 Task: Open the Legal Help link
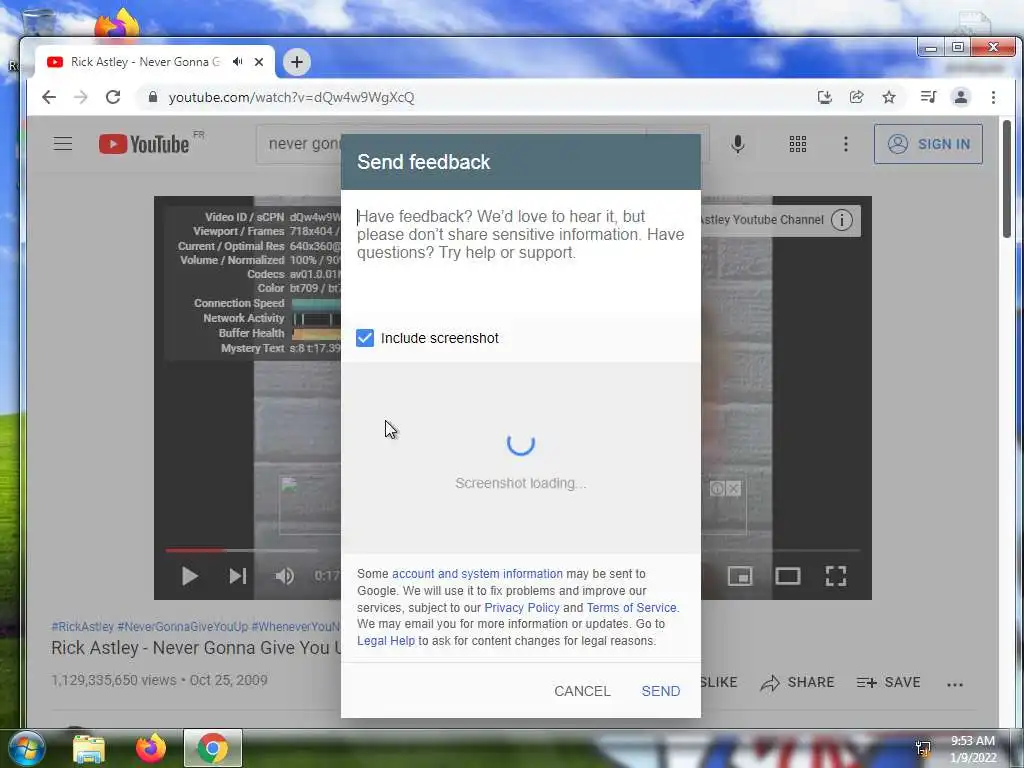coord(385,641)
